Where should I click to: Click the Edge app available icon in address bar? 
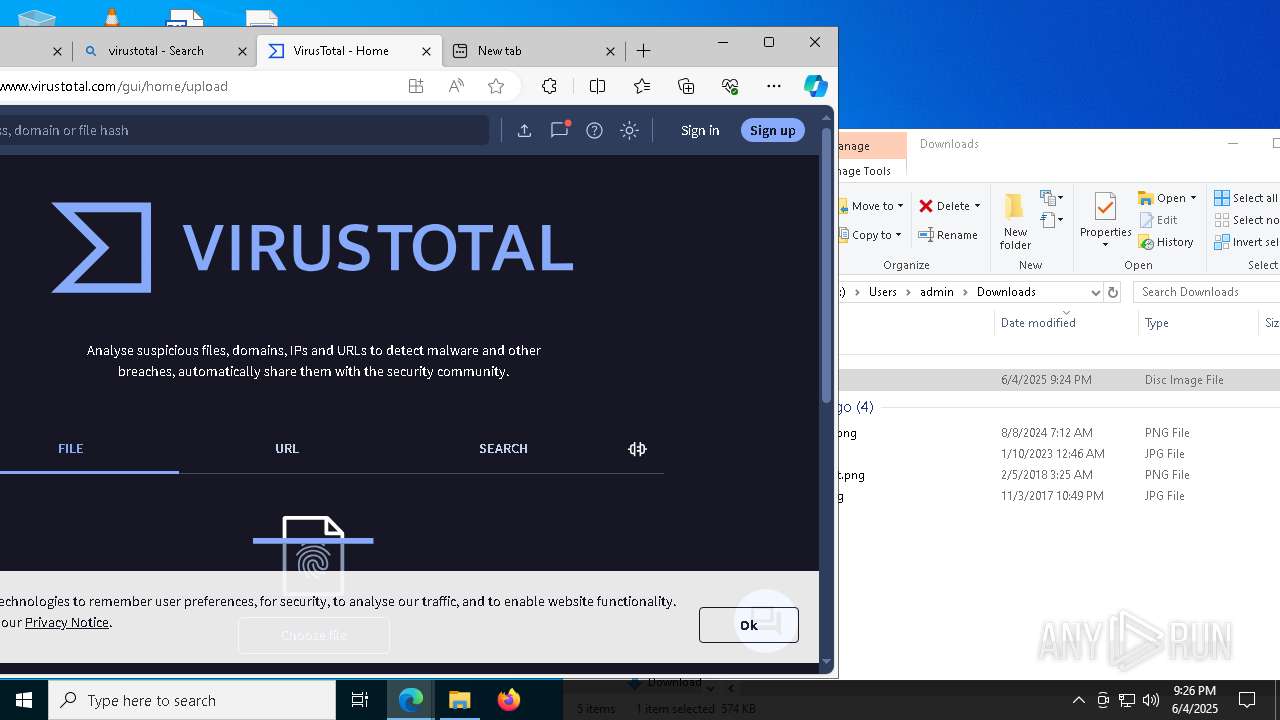(416, 86)
